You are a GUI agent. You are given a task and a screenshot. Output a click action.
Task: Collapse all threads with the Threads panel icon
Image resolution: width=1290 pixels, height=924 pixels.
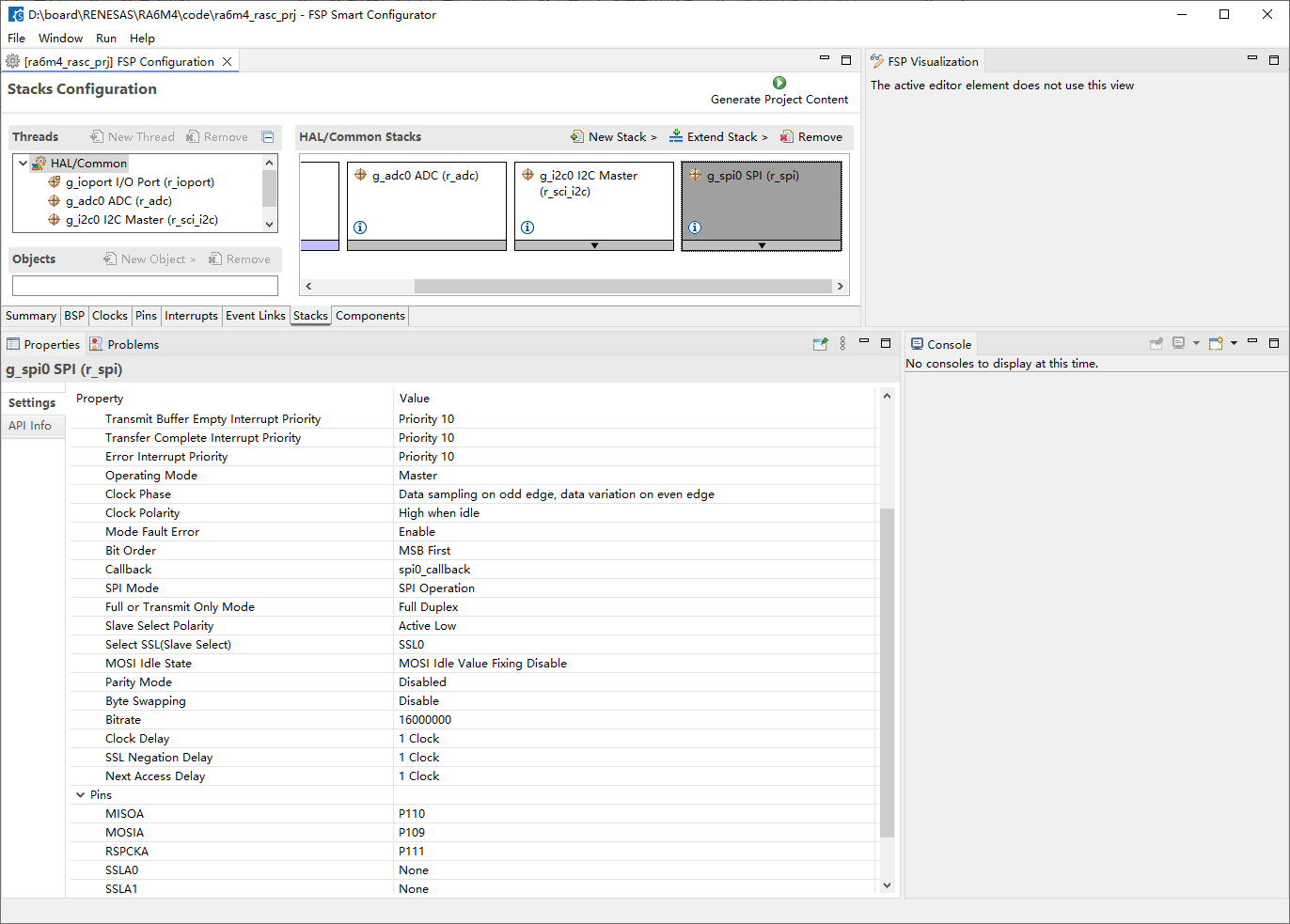click(268, 137)
